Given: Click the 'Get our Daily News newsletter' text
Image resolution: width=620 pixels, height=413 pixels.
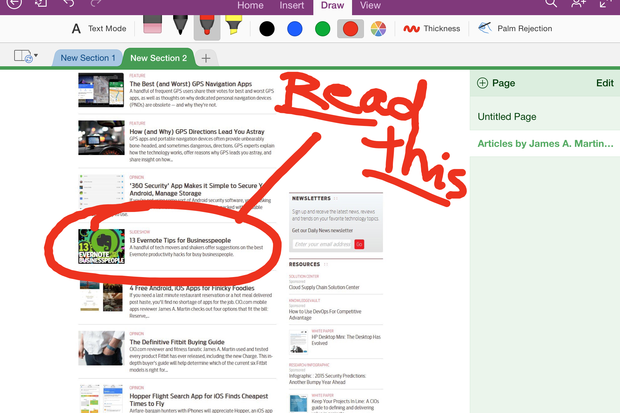Looking at the screenshot, I should click(x=322, y=230).
